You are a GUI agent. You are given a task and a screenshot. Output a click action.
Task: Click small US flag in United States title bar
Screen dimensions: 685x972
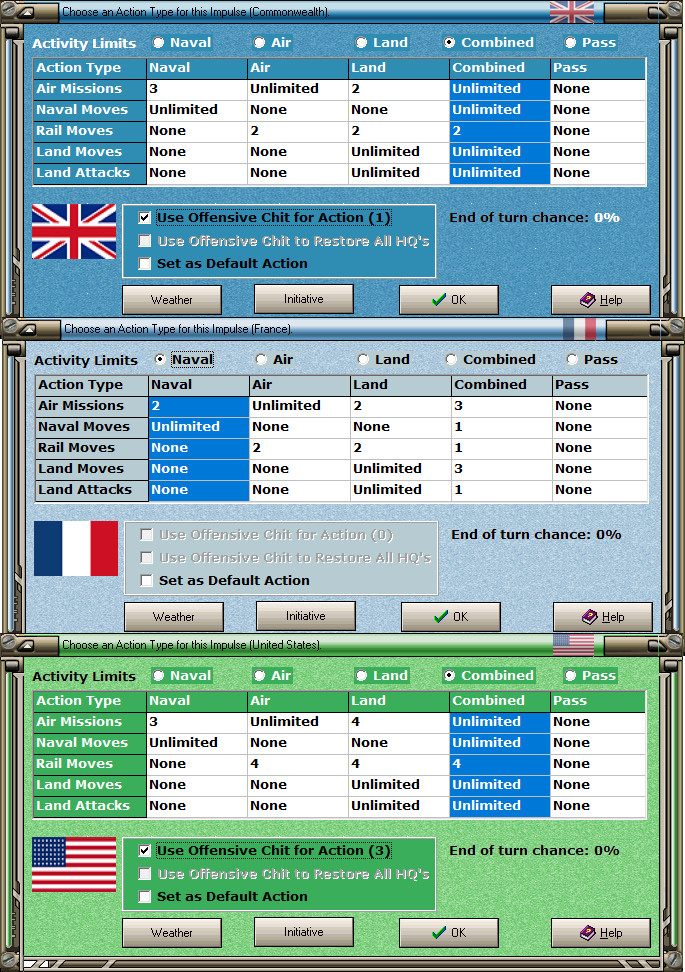coord(573,645)
